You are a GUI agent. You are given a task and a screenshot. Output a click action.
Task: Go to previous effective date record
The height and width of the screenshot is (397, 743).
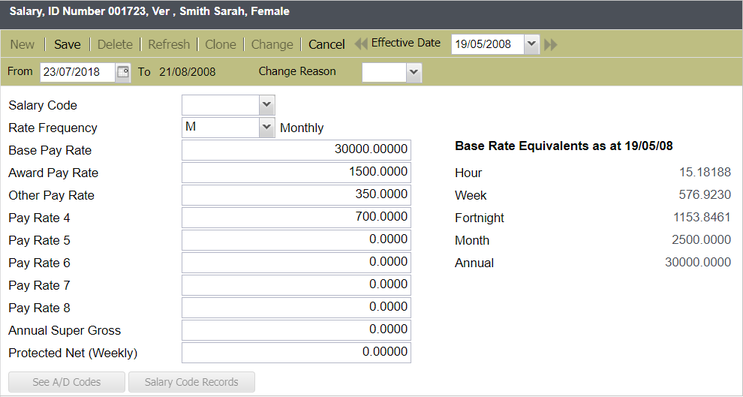point(361,45)
